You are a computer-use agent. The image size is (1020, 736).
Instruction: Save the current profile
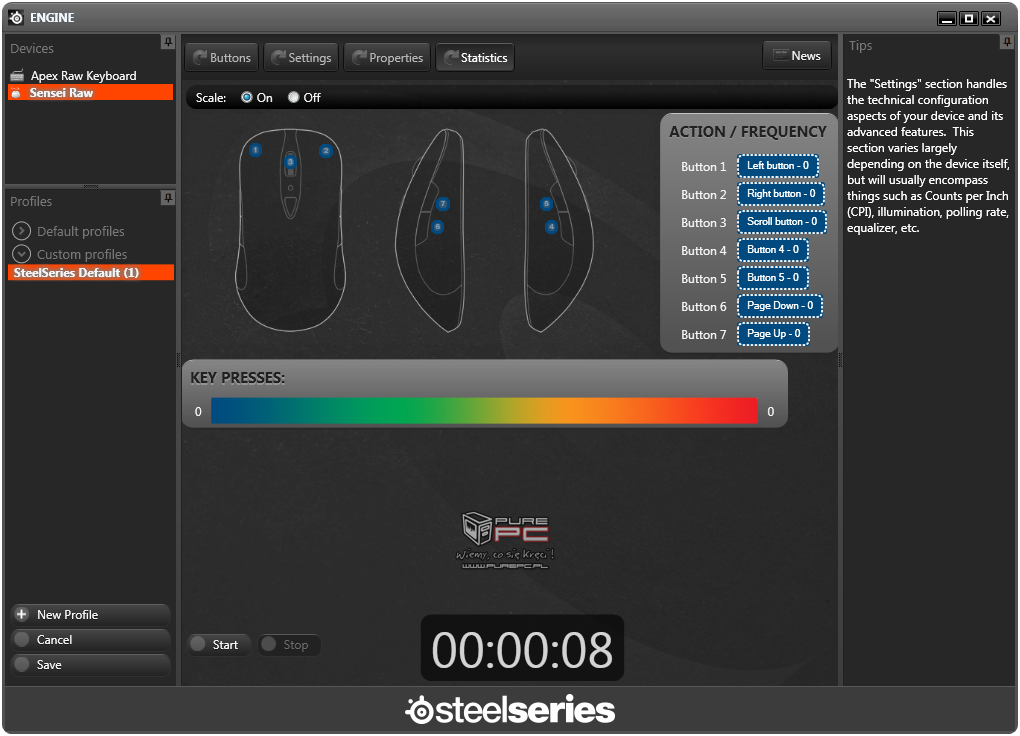coord(90,664)
